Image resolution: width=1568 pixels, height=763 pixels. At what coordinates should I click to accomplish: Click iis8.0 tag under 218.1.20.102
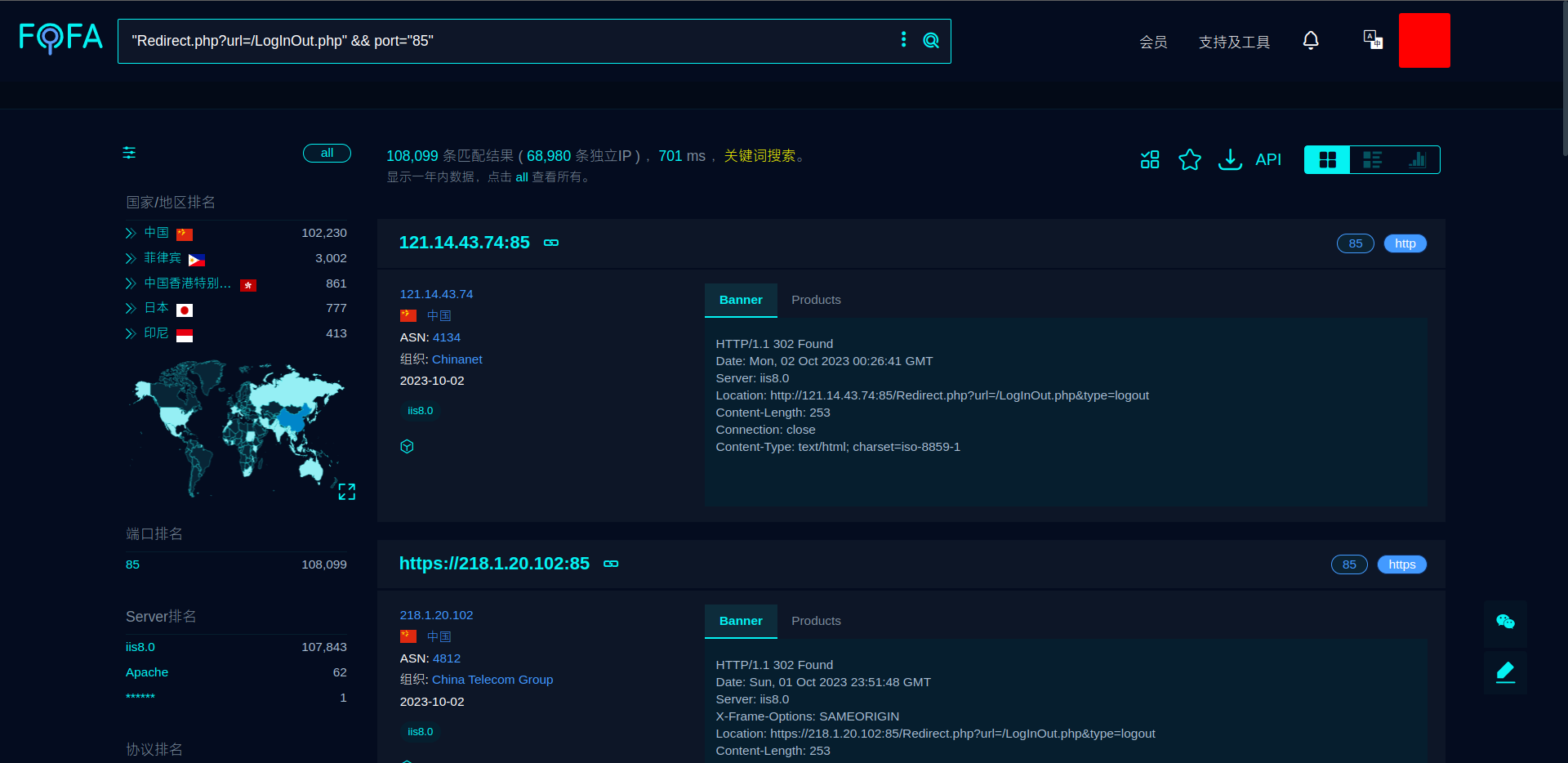421,732
